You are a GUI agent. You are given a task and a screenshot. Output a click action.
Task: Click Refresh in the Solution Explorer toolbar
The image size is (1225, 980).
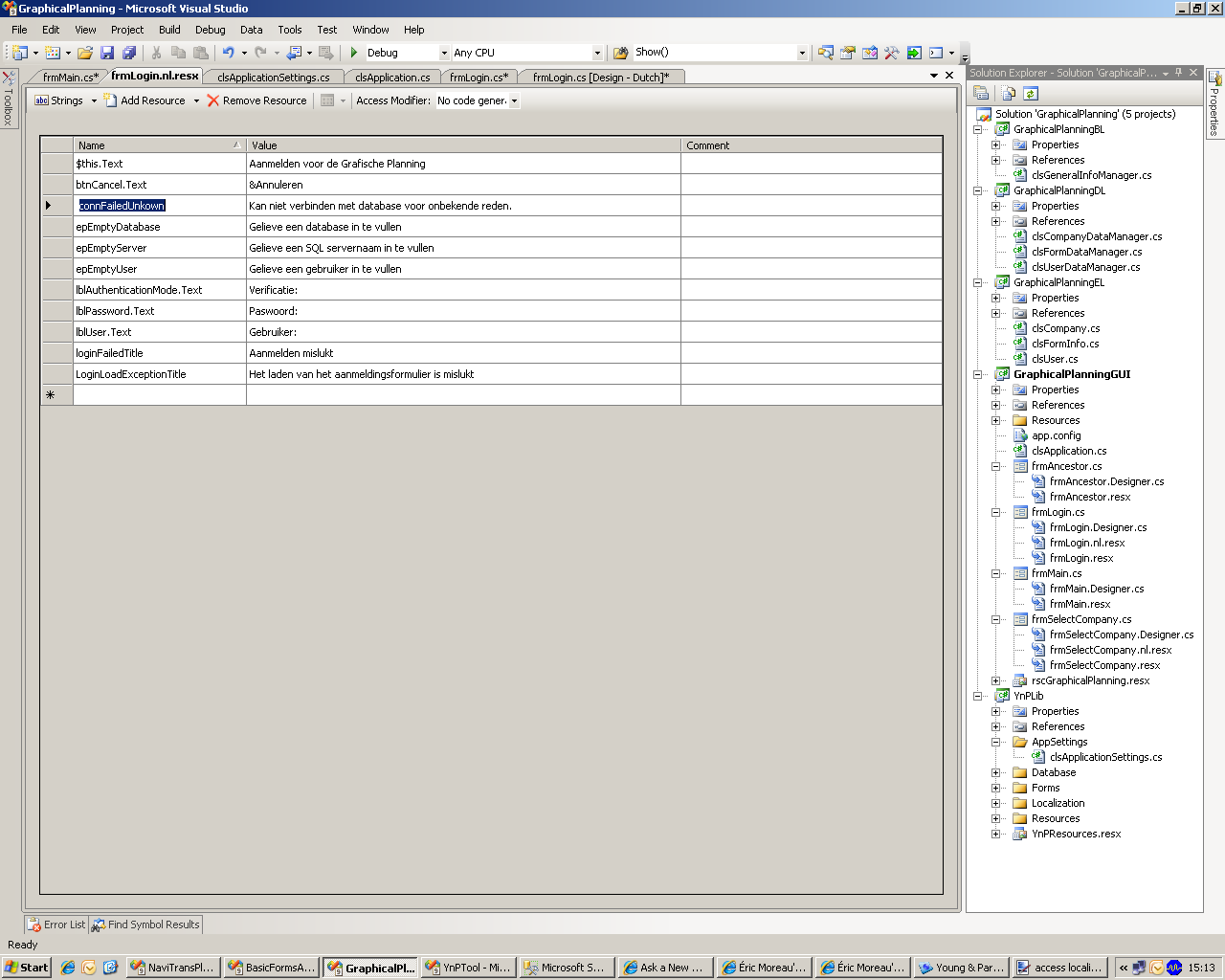pos(1031,93)
